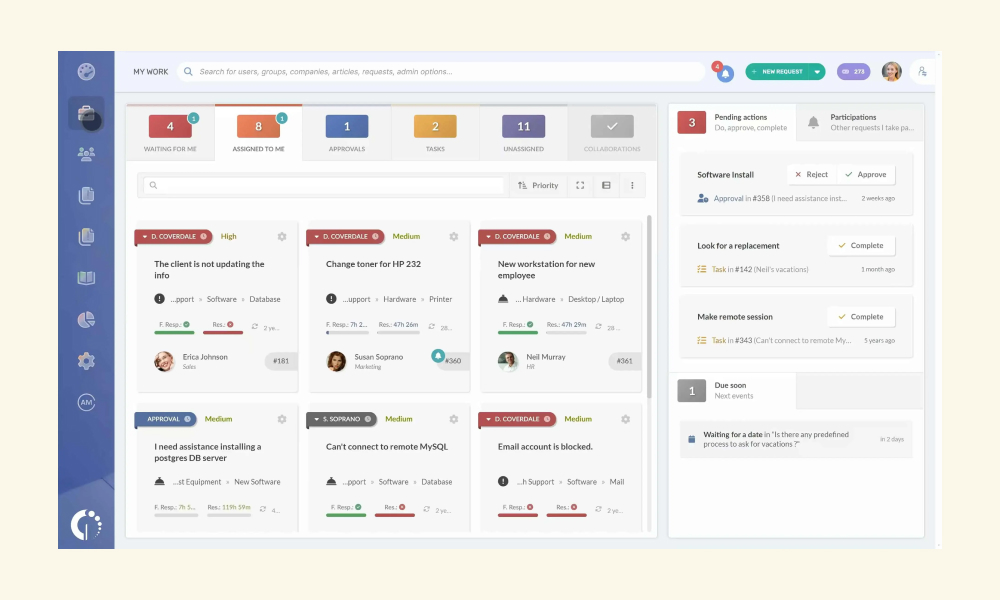Open the Priority sort control
Viewport: 1000px width, 600px height.
point(538,185)
